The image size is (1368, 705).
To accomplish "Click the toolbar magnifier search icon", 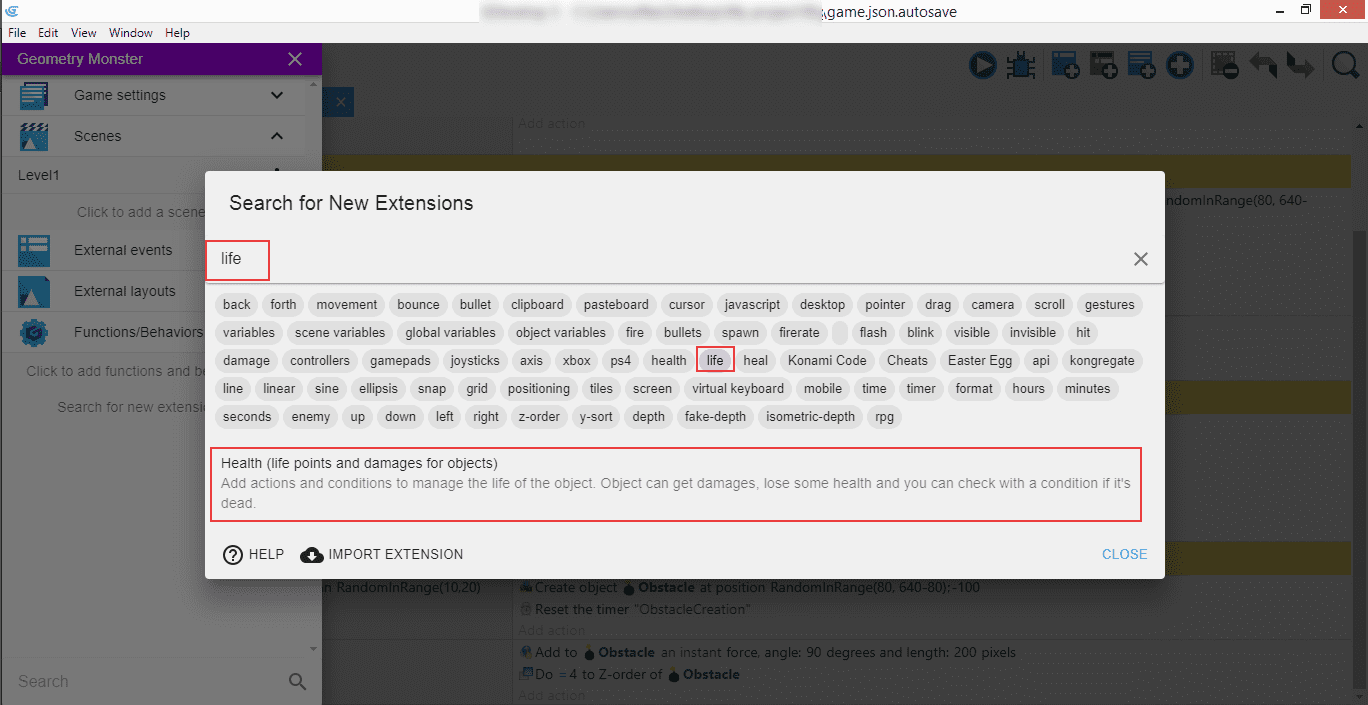I will tap(1345, 66).
